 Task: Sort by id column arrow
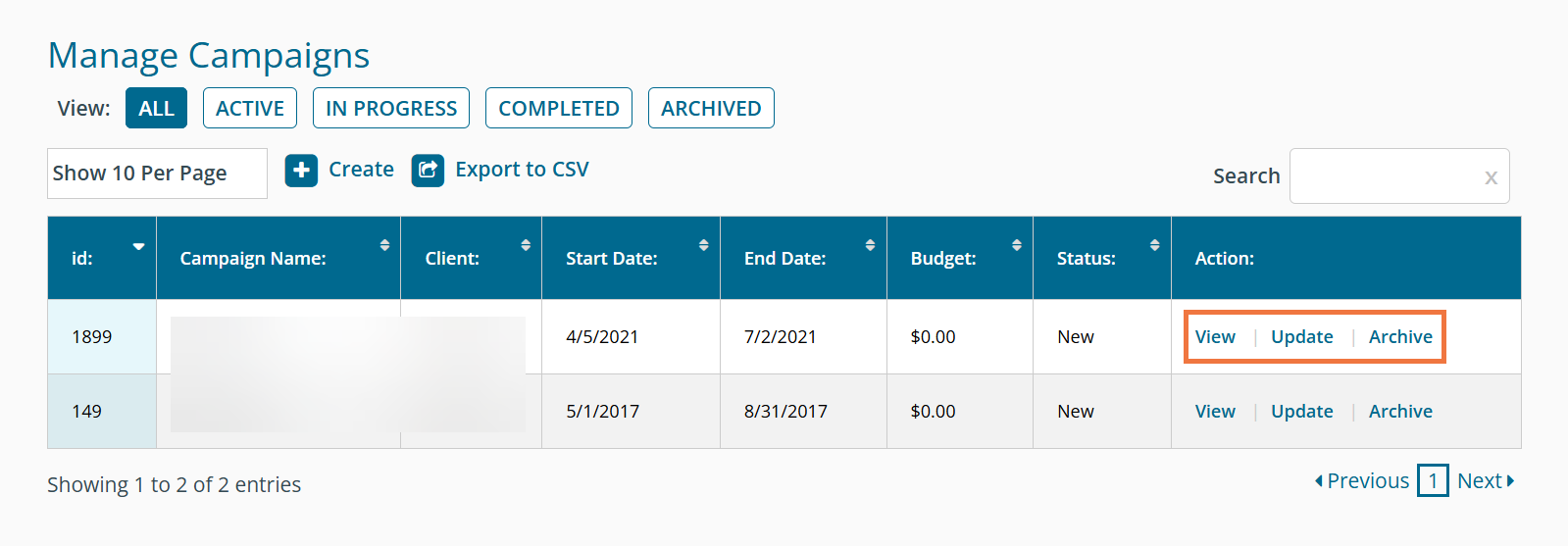pos(138,246)
